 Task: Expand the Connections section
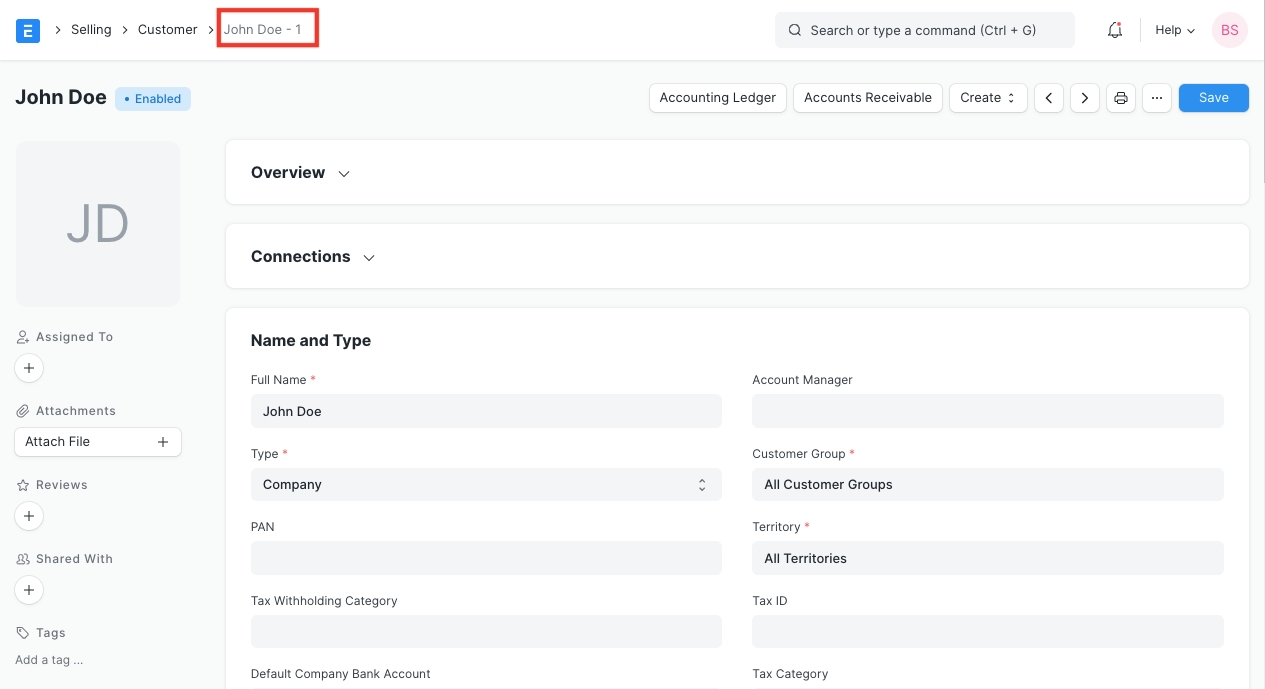coord(312,257)
